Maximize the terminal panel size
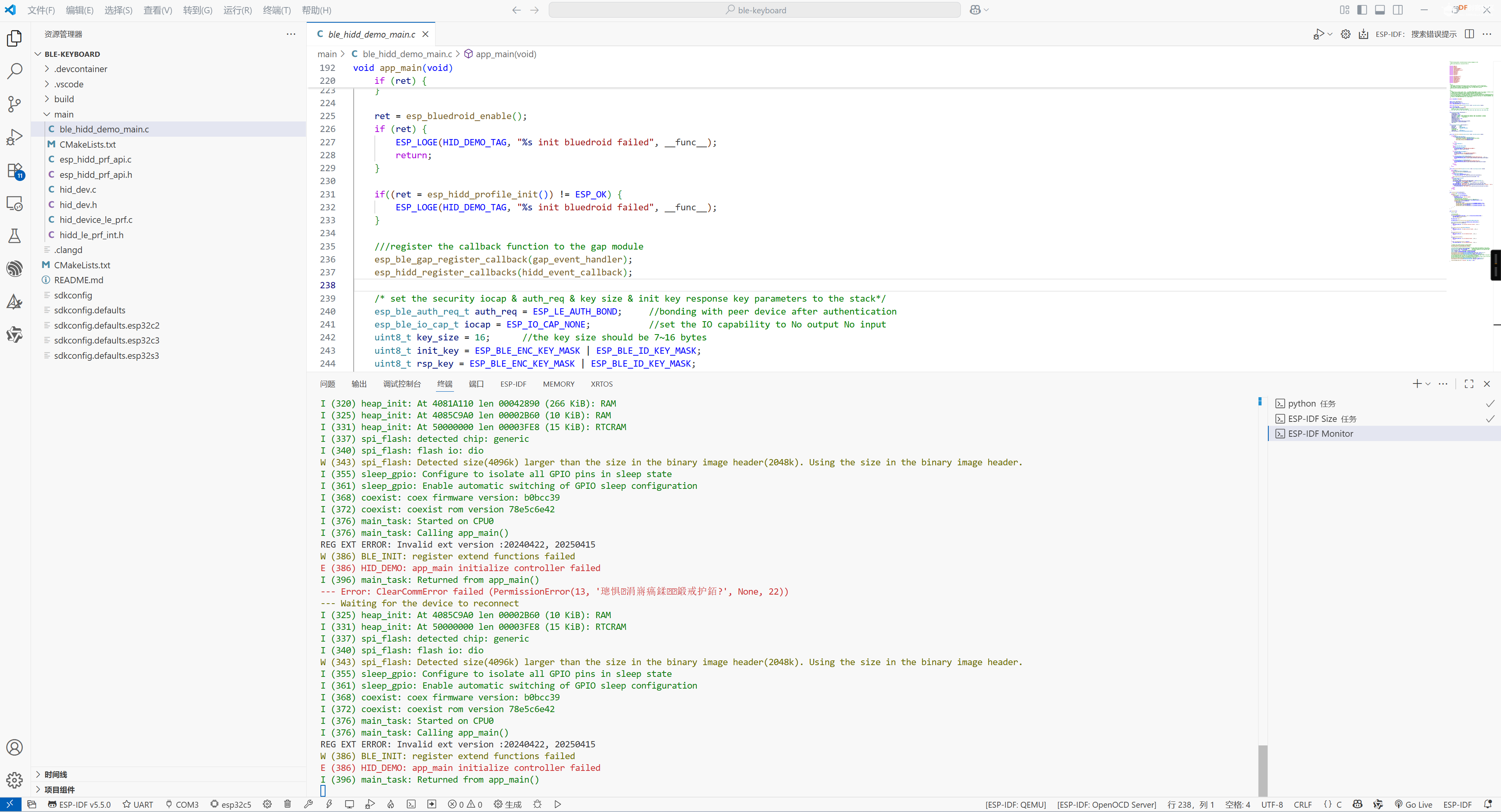 click(1468, 384)
